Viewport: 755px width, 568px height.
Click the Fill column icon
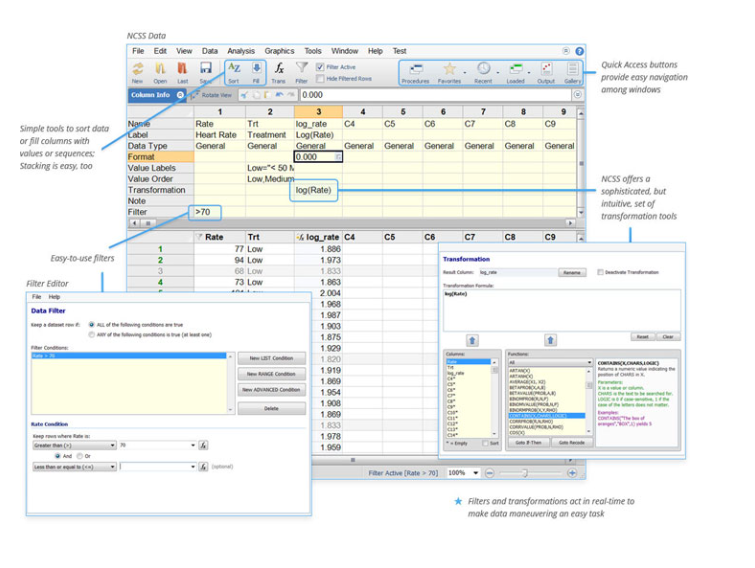coord(256,71)
